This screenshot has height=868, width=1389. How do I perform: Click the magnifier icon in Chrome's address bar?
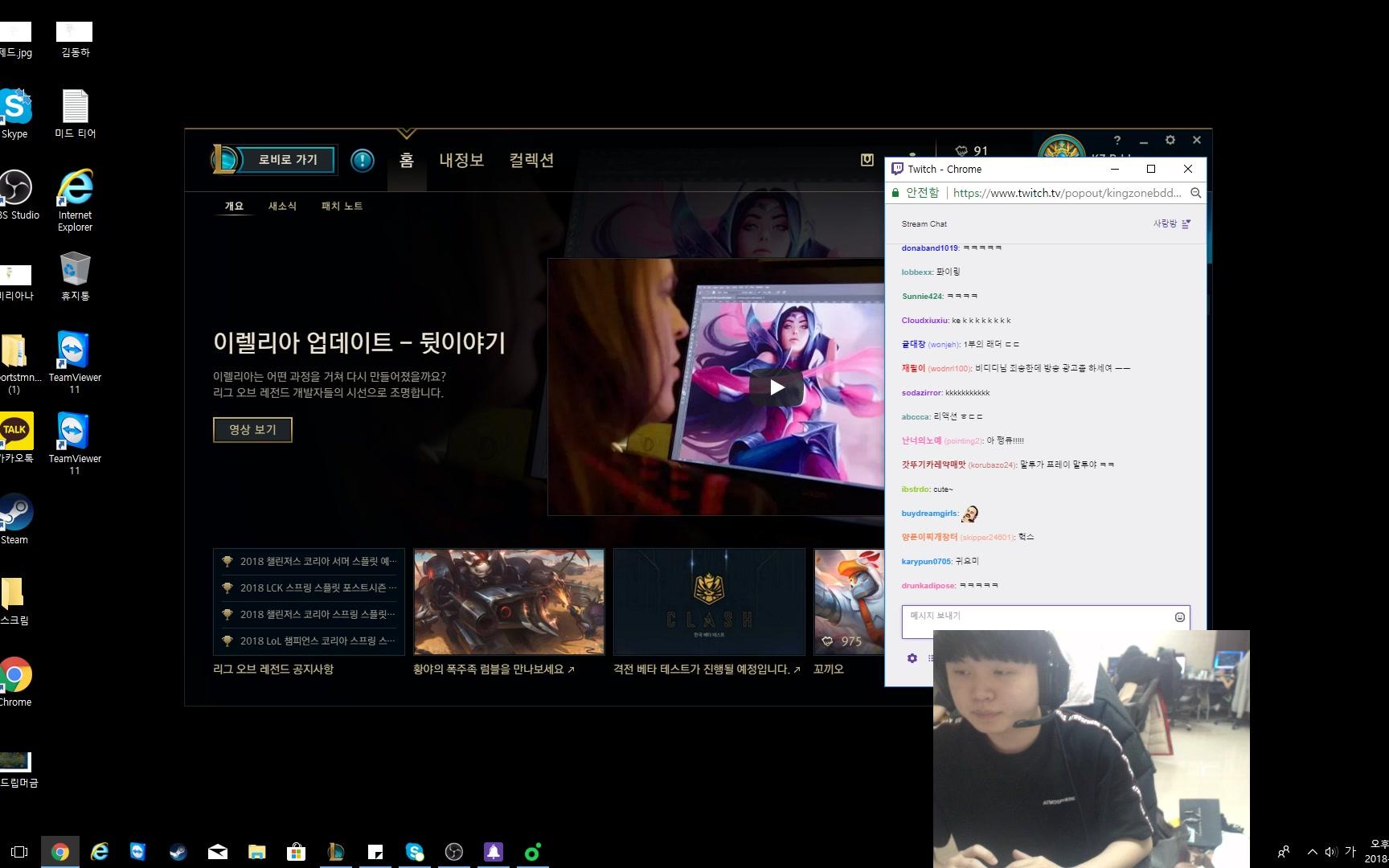pos(1196,193)
